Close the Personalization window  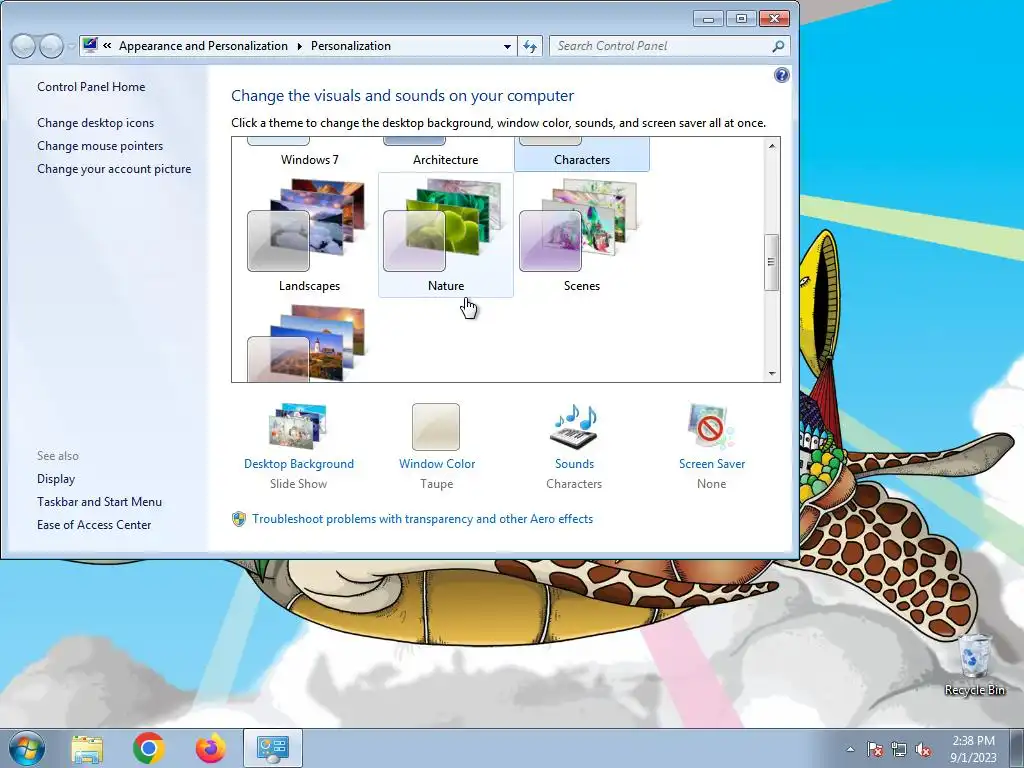coord(774,18)
